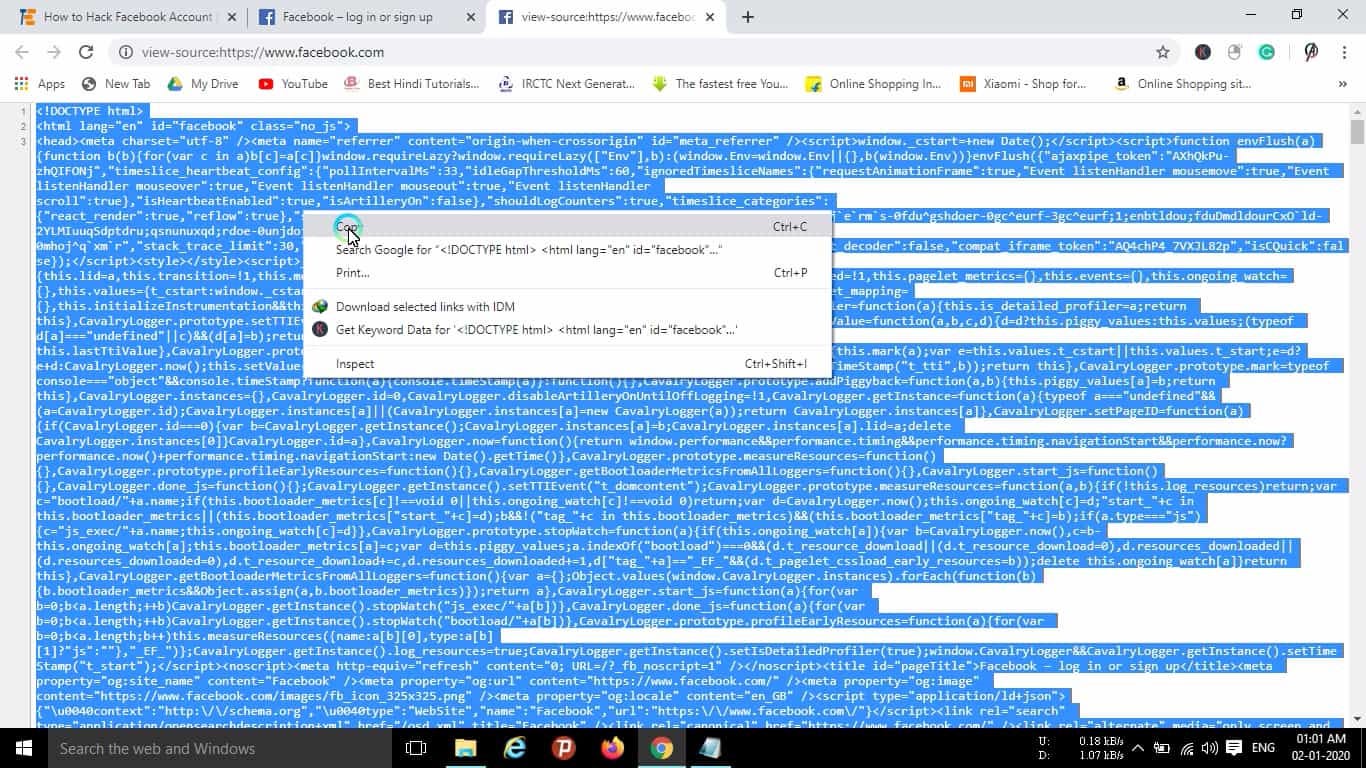
Task: Open the red P app on taskbar
Action: pyautogui.click(x=563, y=748)
